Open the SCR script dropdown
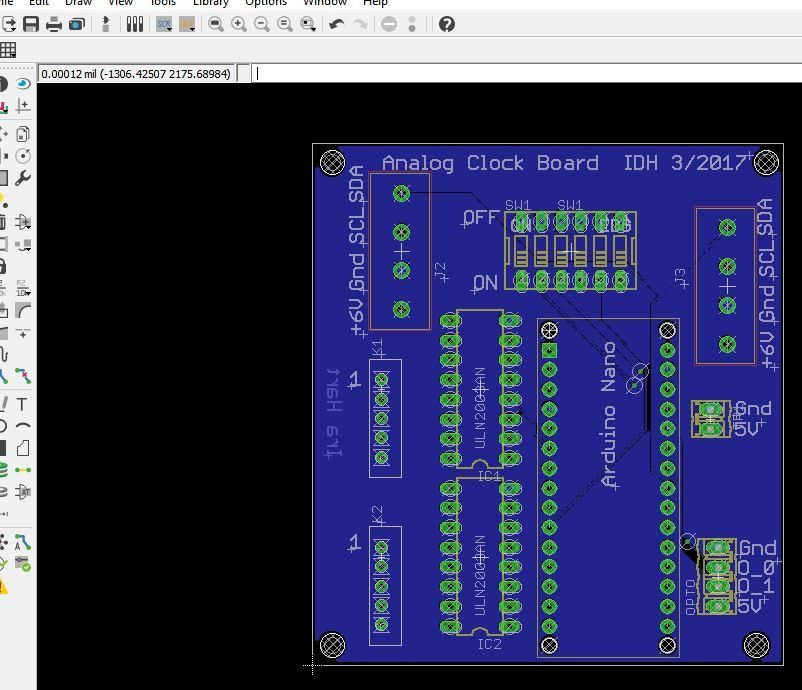802x690 pixels. [164, 24]
